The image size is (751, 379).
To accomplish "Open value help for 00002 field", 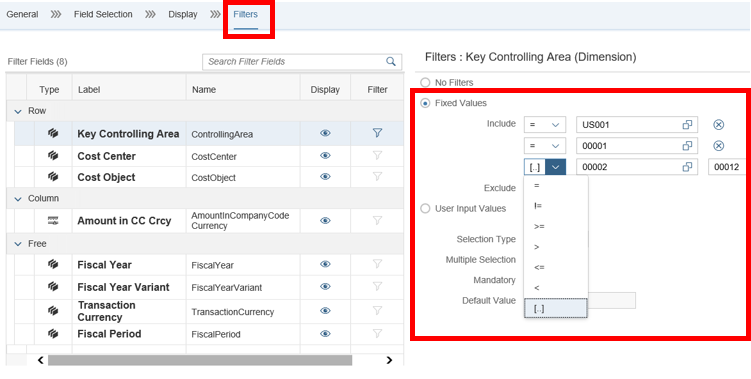I will pyautogui.click(x=687, y=167).
